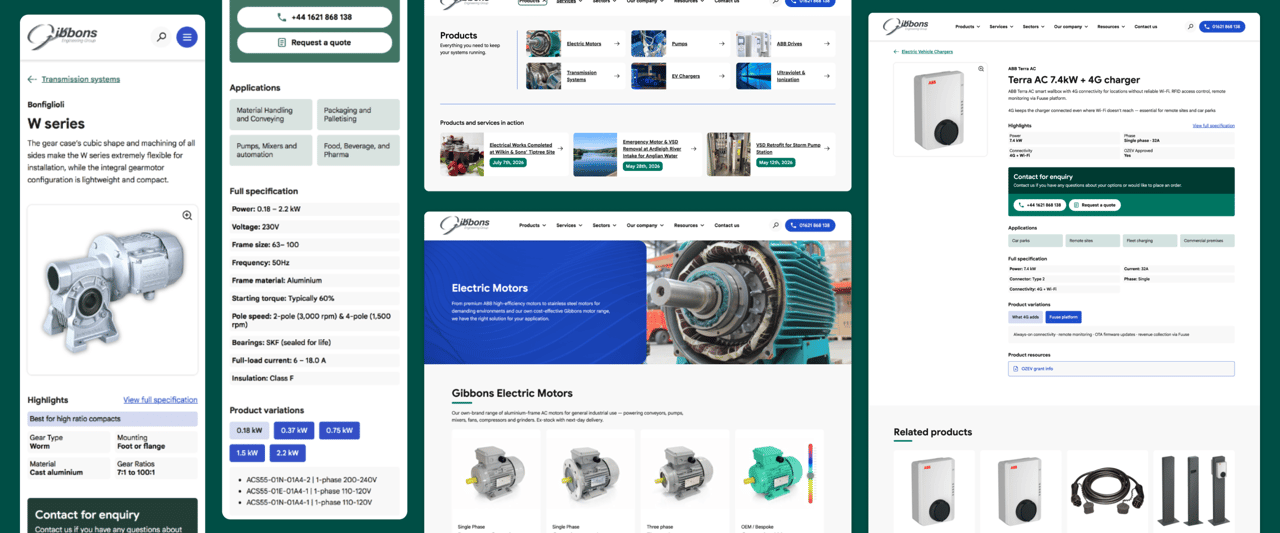Click the search icon on the Electric Motors page
1280x533 pixels.
(775, 225)
